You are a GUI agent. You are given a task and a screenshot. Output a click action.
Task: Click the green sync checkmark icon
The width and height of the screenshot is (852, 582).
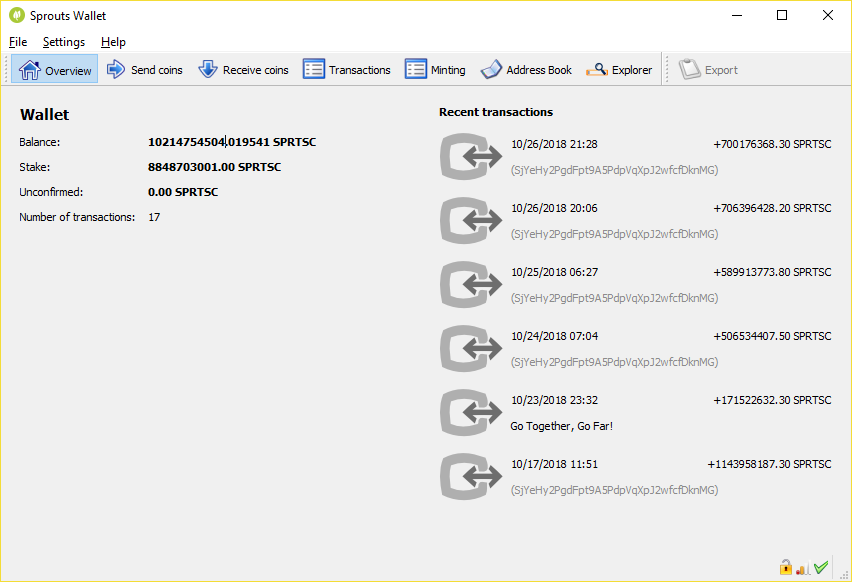pyautogui.click(x=821, y=567)
